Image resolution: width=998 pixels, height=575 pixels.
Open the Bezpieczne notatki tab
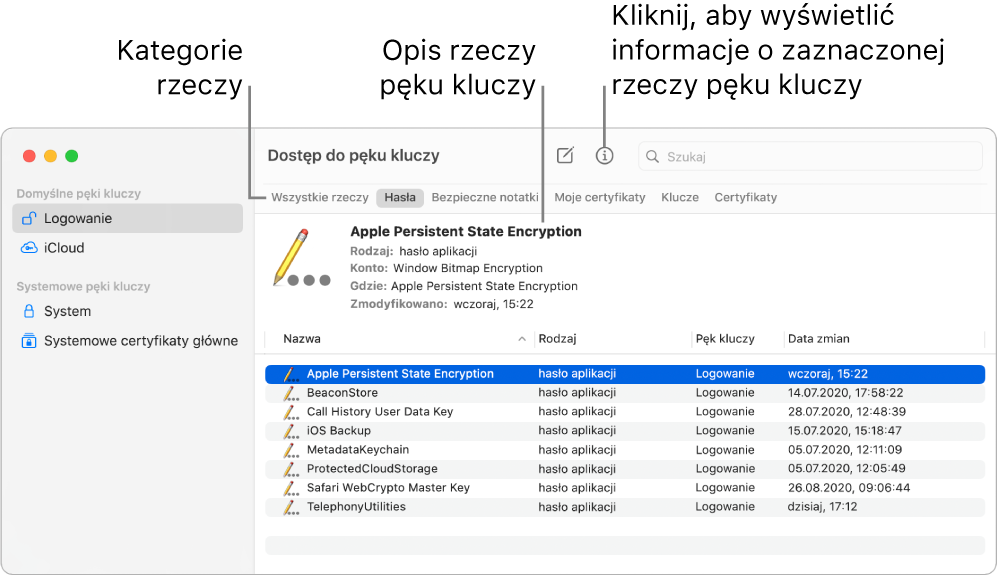pyautogui.click(x=485, y=198)
